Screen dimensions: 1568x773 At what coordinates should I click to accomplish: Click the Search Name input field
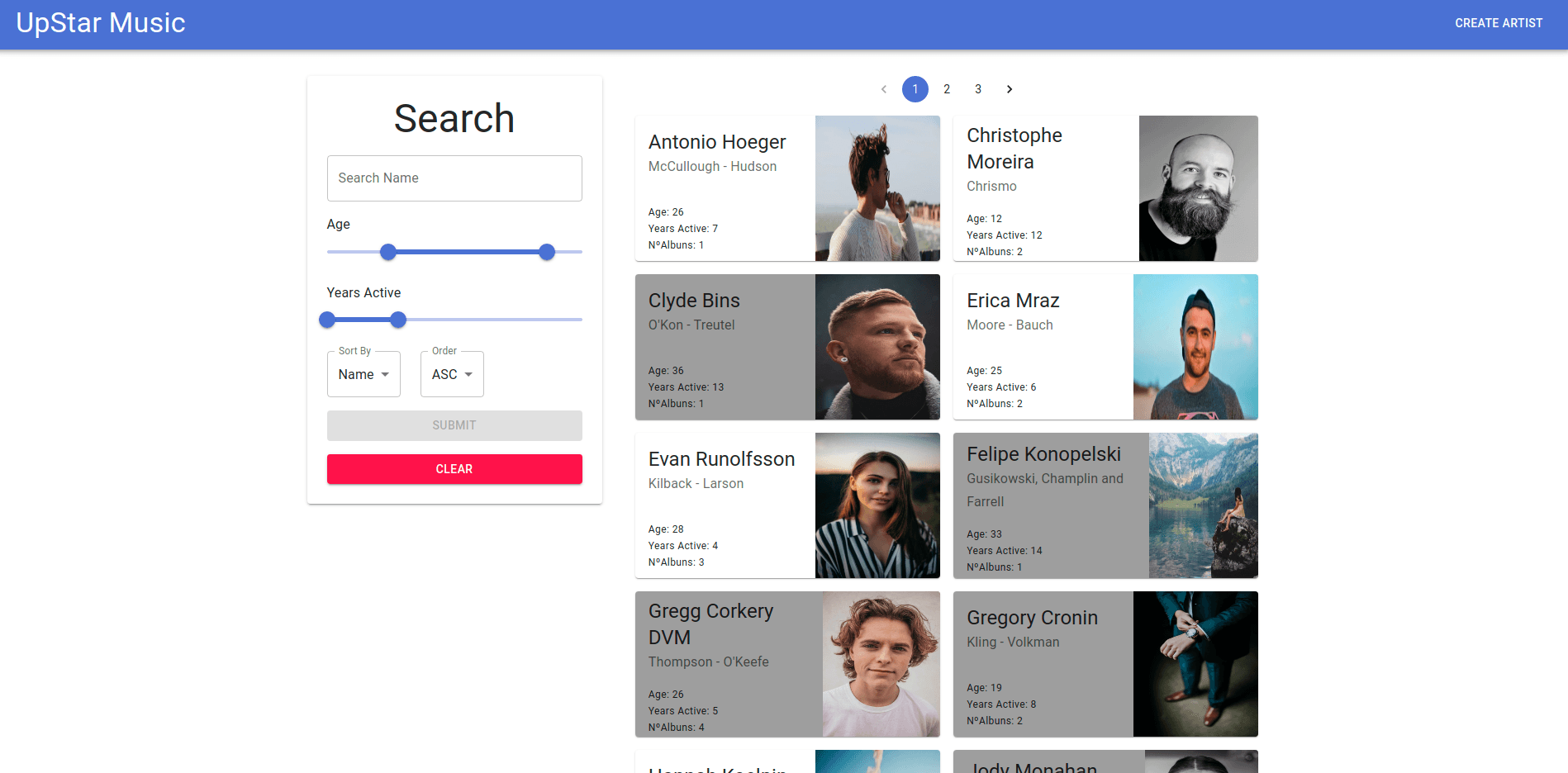coord(454,178)
